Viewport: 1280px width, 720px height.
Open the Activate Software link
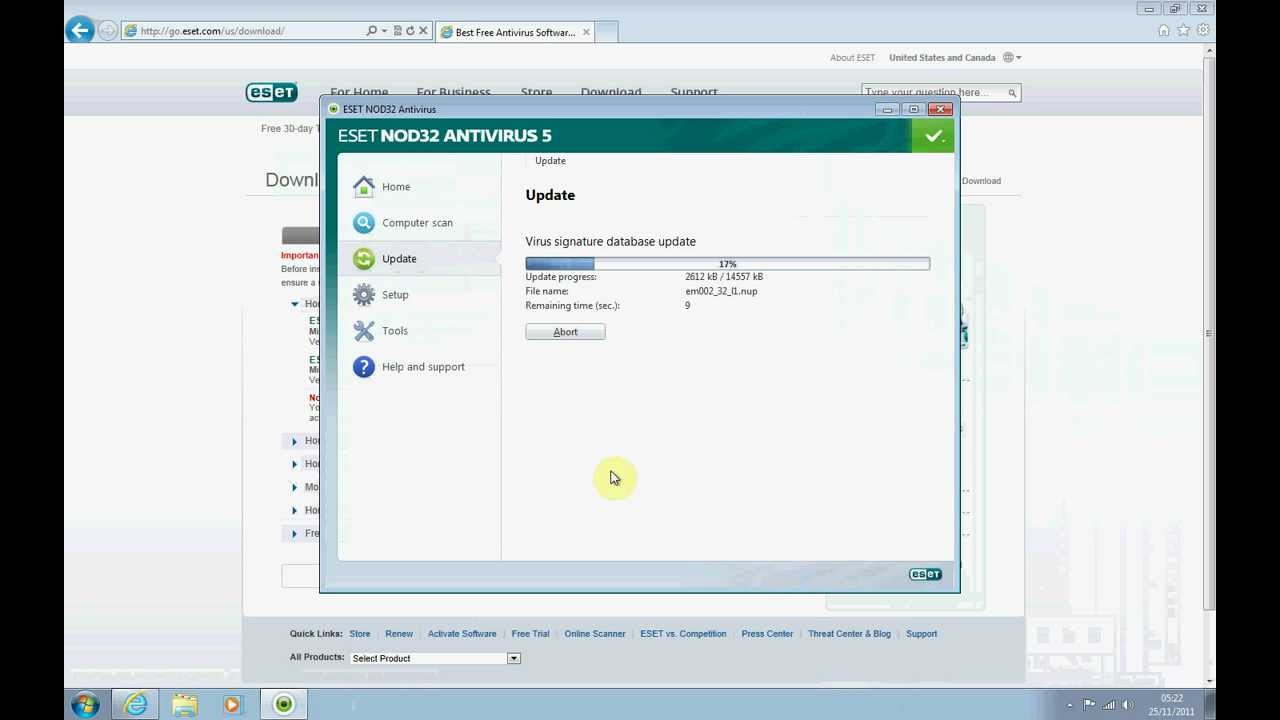tap(462, 634)
